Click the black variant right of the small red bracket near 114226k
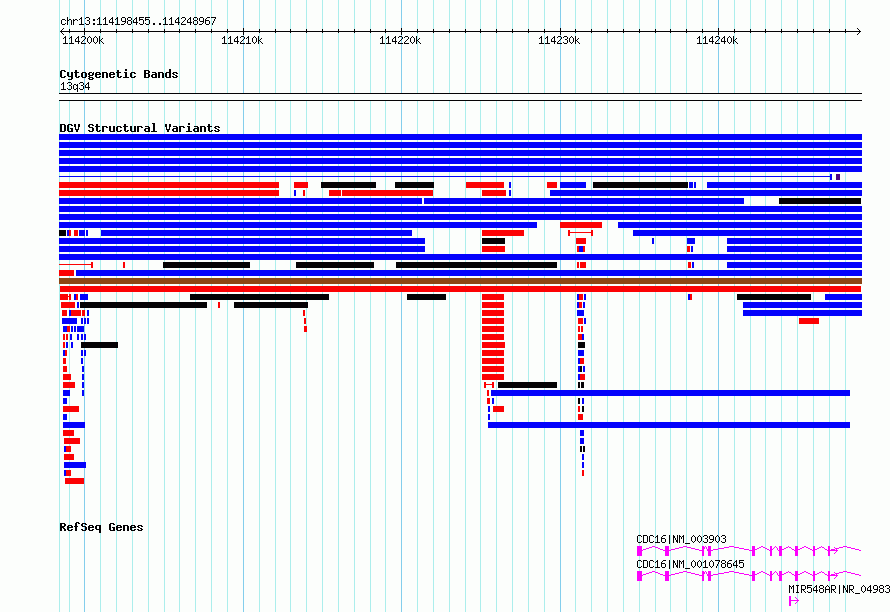 (x=527, y=385)
